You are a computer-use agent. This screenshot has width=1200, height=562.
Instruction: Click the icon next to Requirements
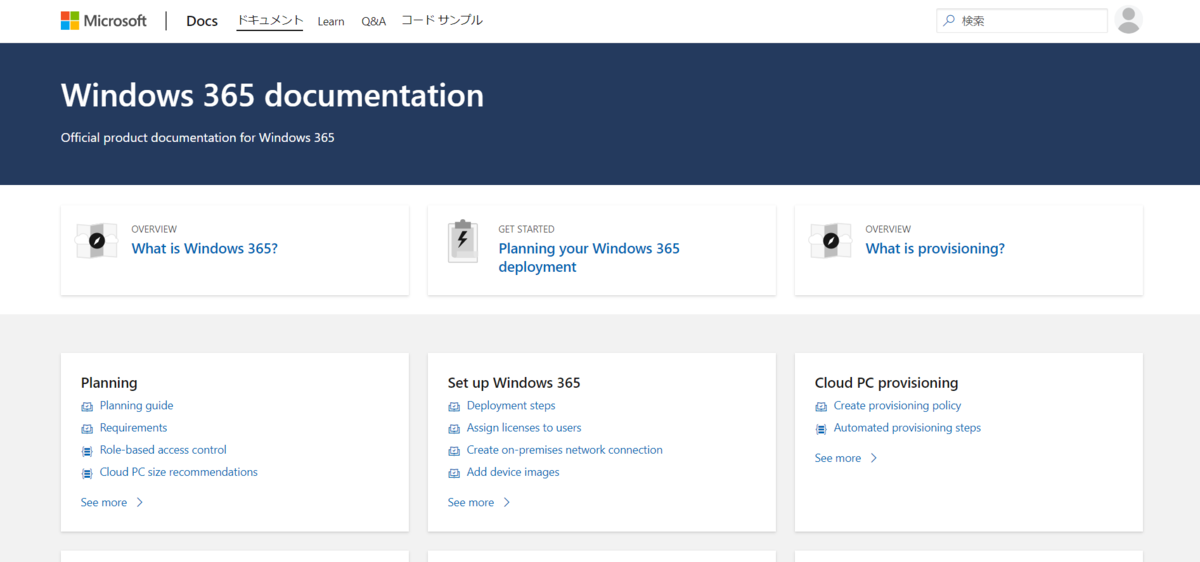point(87,428)
